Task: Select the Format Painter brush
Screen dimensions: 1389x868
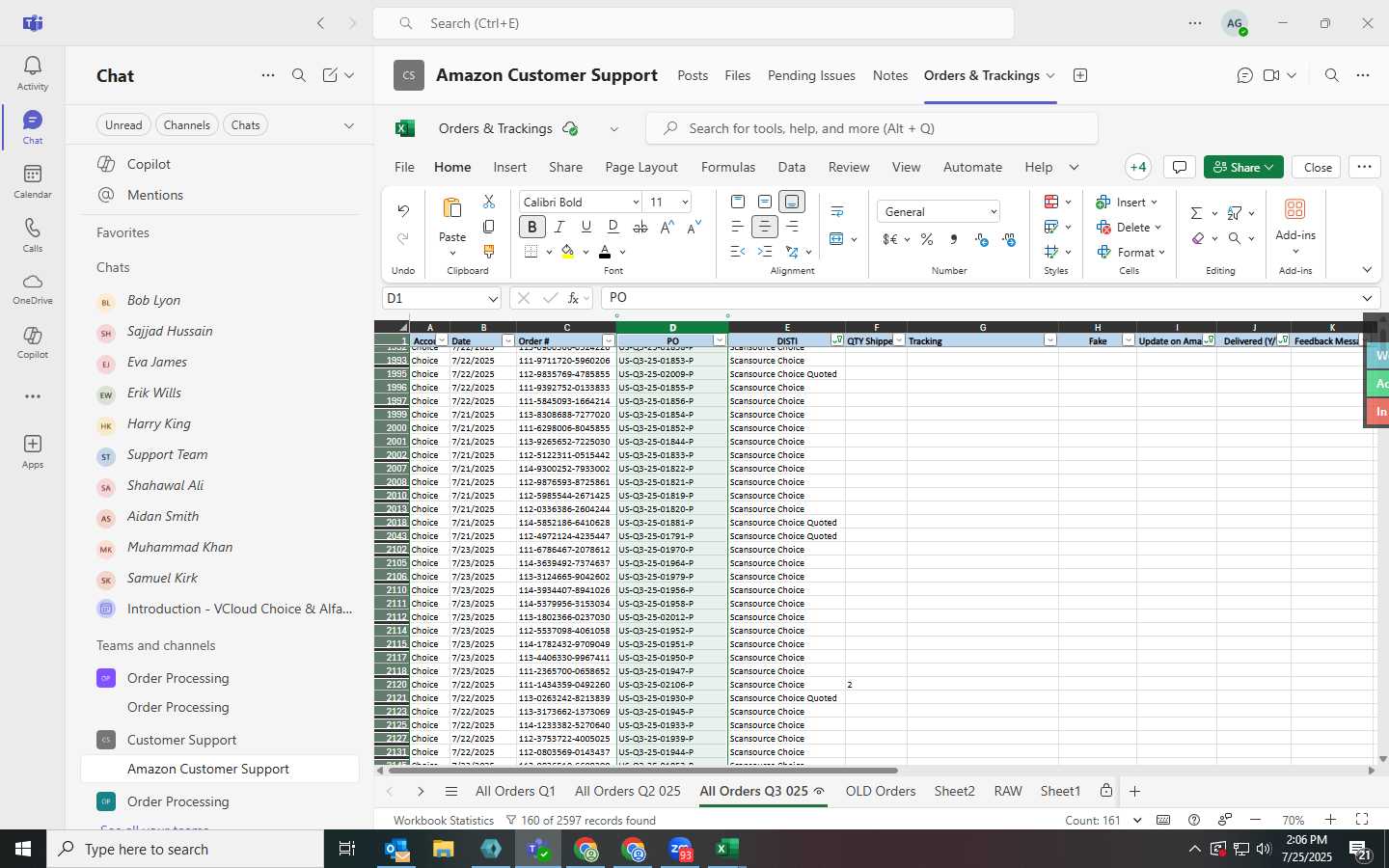Action: click(489, 252)
